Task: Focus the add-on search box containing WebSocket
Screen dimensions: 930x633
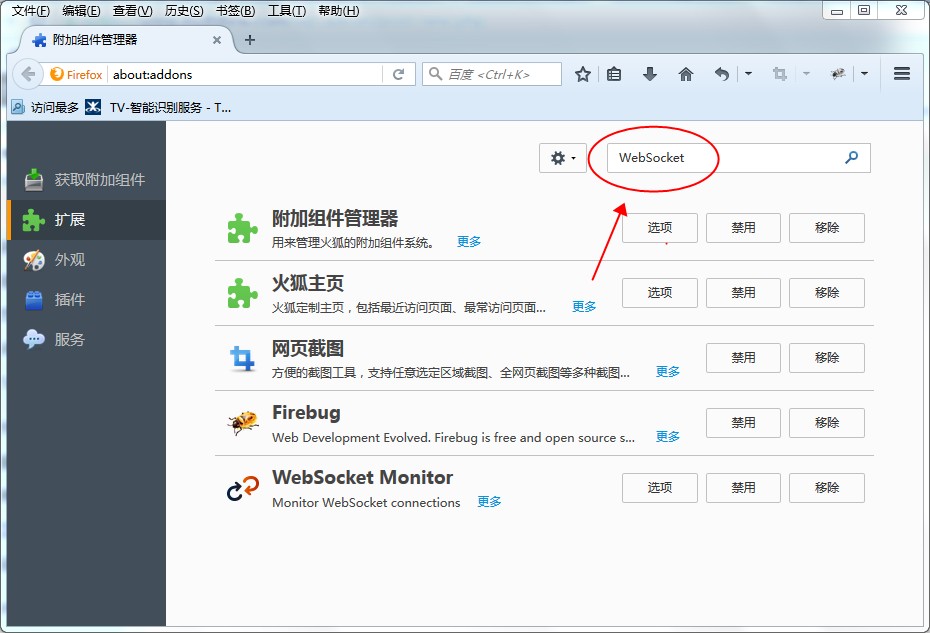Action: [738, 158]
